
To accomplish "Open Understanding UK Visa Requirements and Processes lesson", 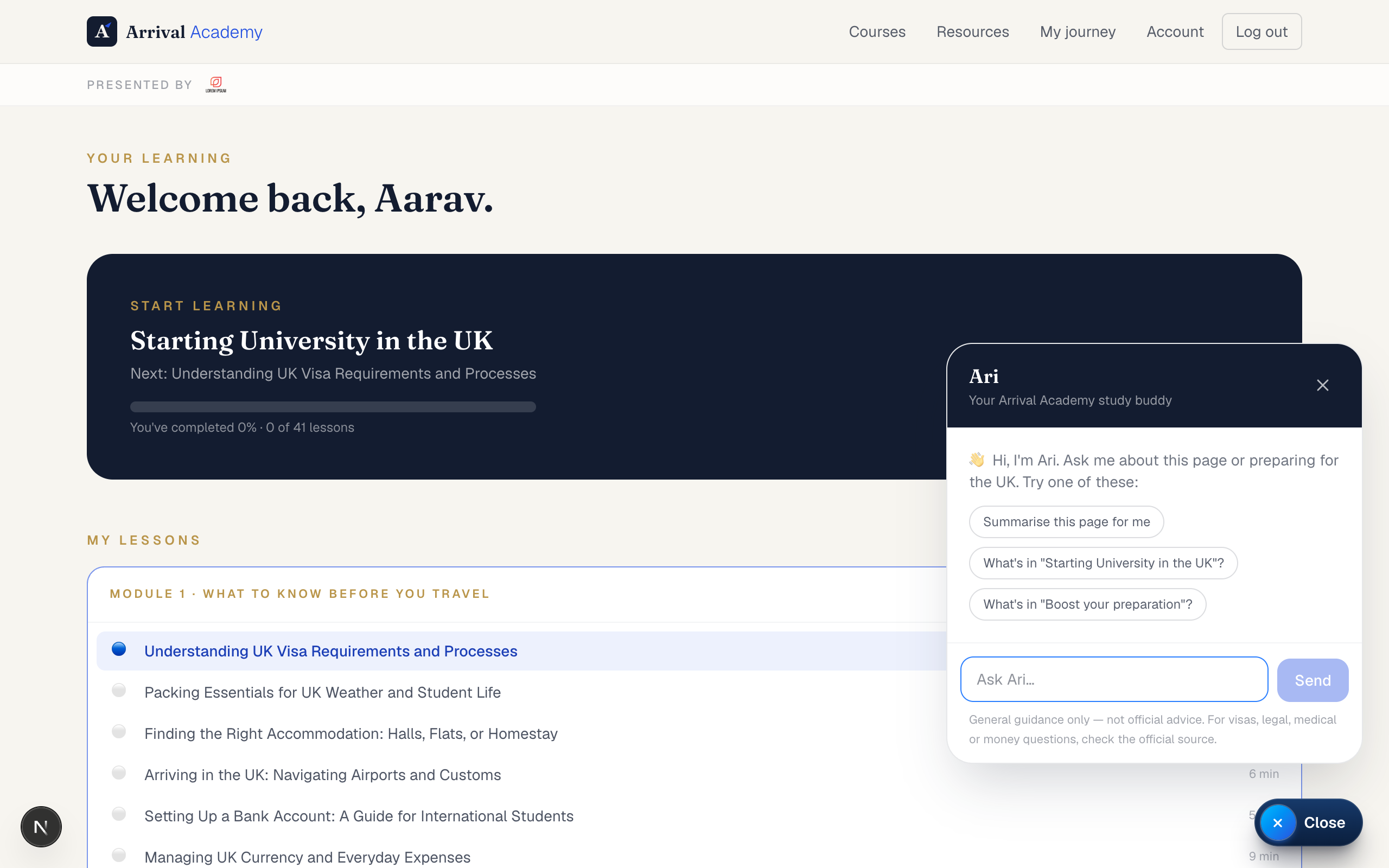I will point(330,651).
